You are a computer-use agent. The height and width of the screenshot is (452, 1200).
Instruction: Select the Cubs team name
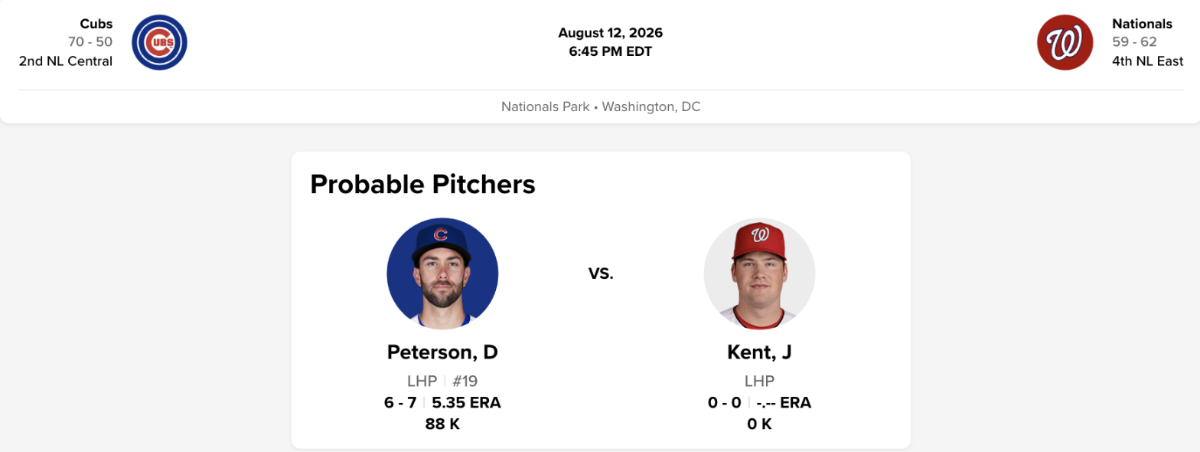click(96, 23)
